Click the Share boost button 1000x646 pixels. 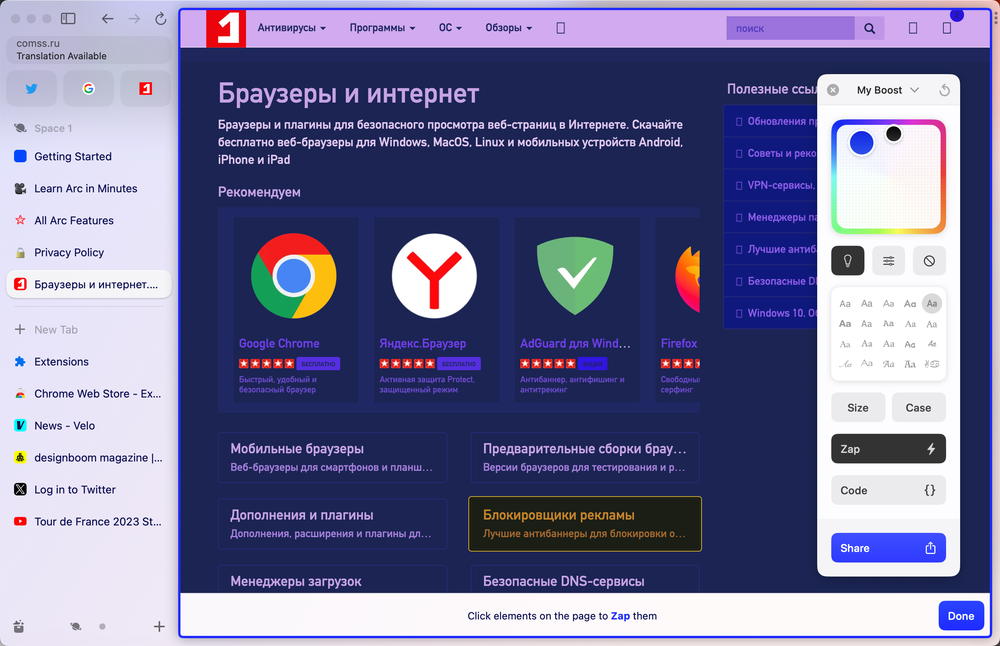coord(888,548)
